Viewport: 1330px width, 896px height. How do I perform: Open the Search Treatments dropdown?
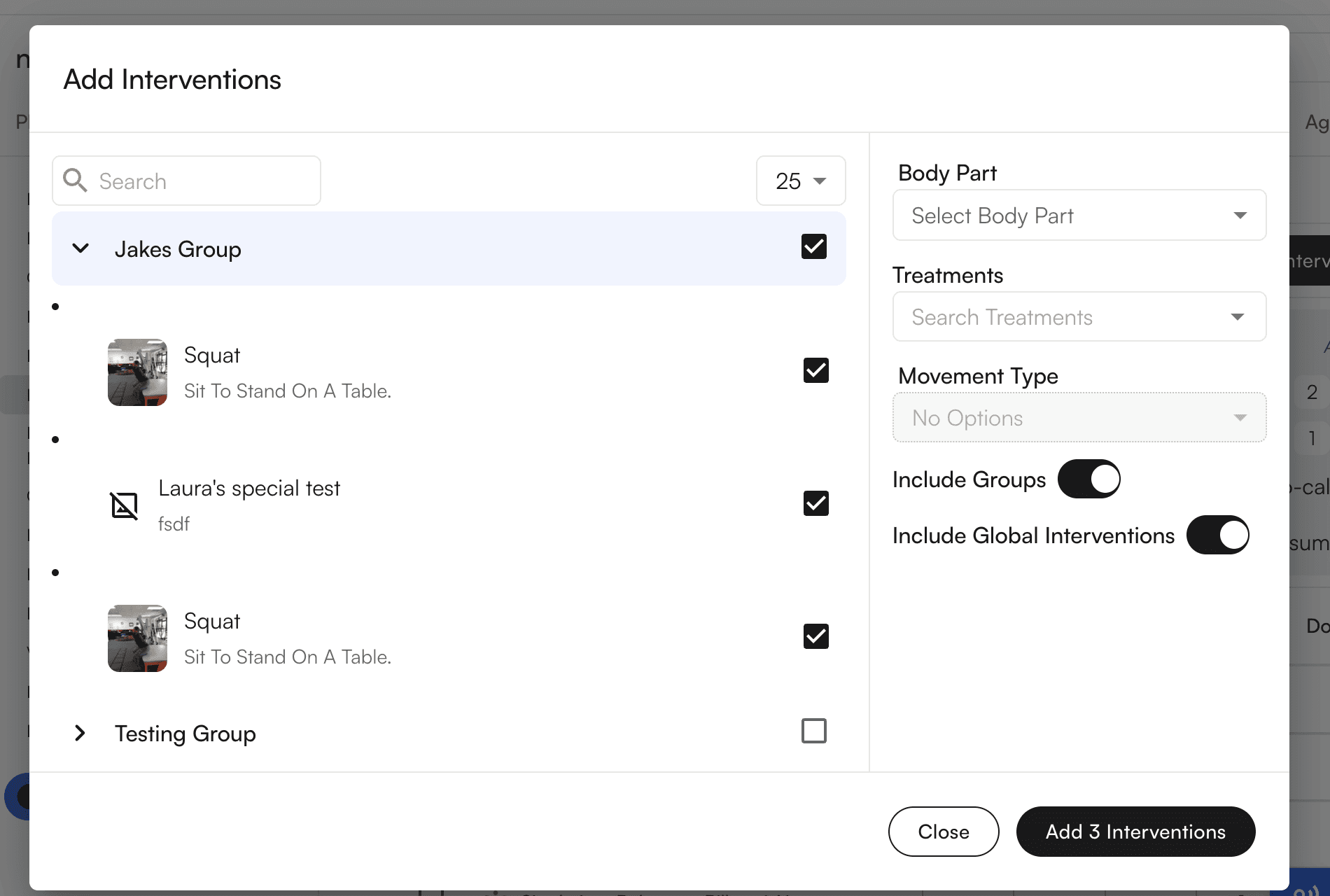click(x=1079, y=317)
